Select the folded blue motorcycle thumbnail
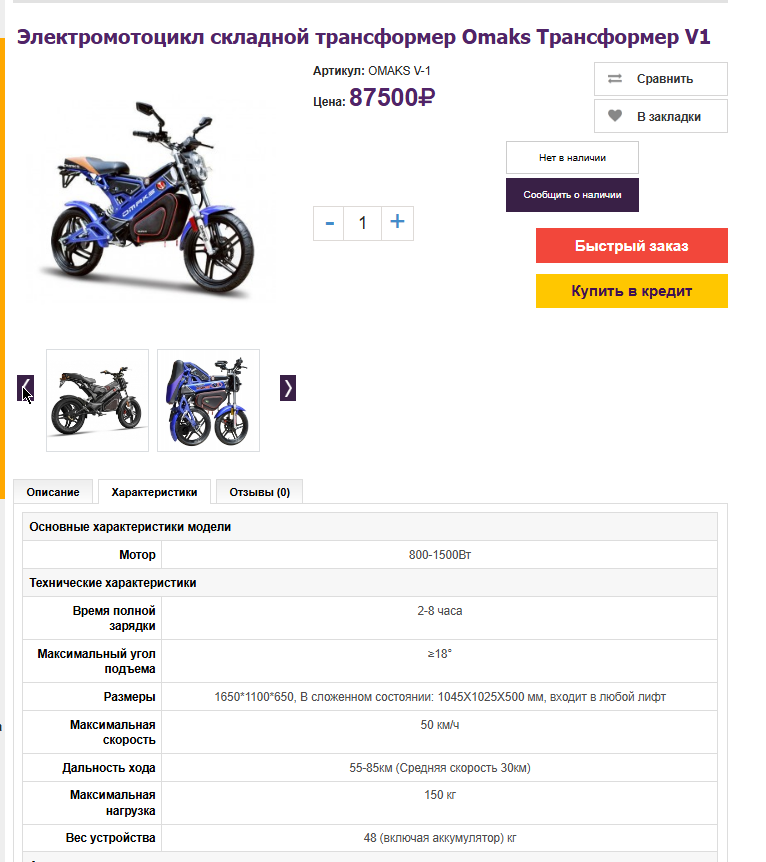This screenshot has height=862, width=766. 208,400
